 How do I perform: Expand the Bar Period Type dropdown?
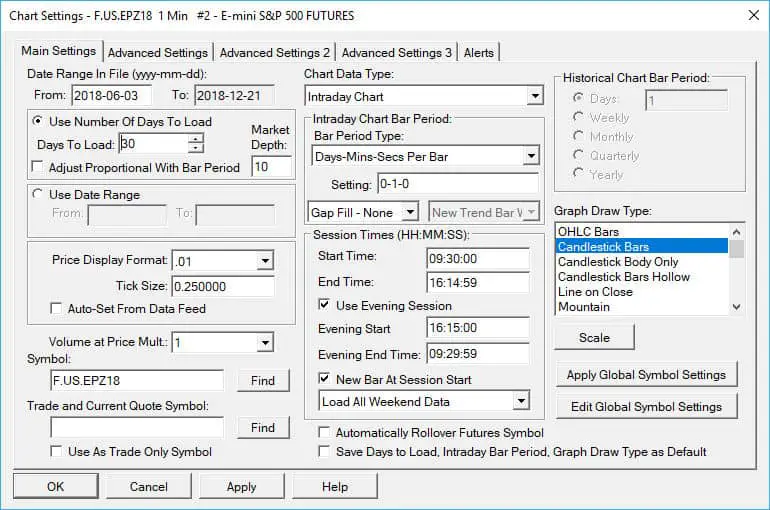point(531,157)
